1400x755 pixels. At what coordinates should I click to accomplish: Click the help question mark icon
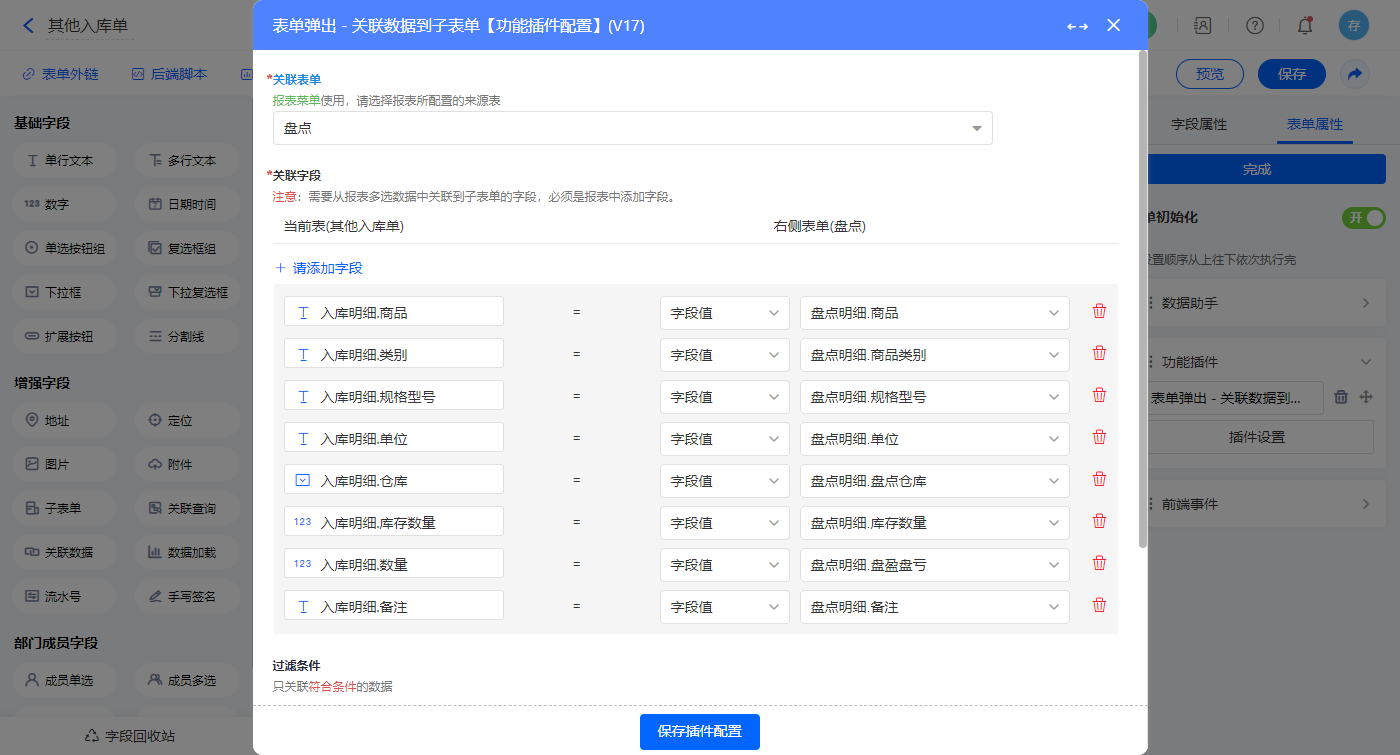pos(1255,26)
